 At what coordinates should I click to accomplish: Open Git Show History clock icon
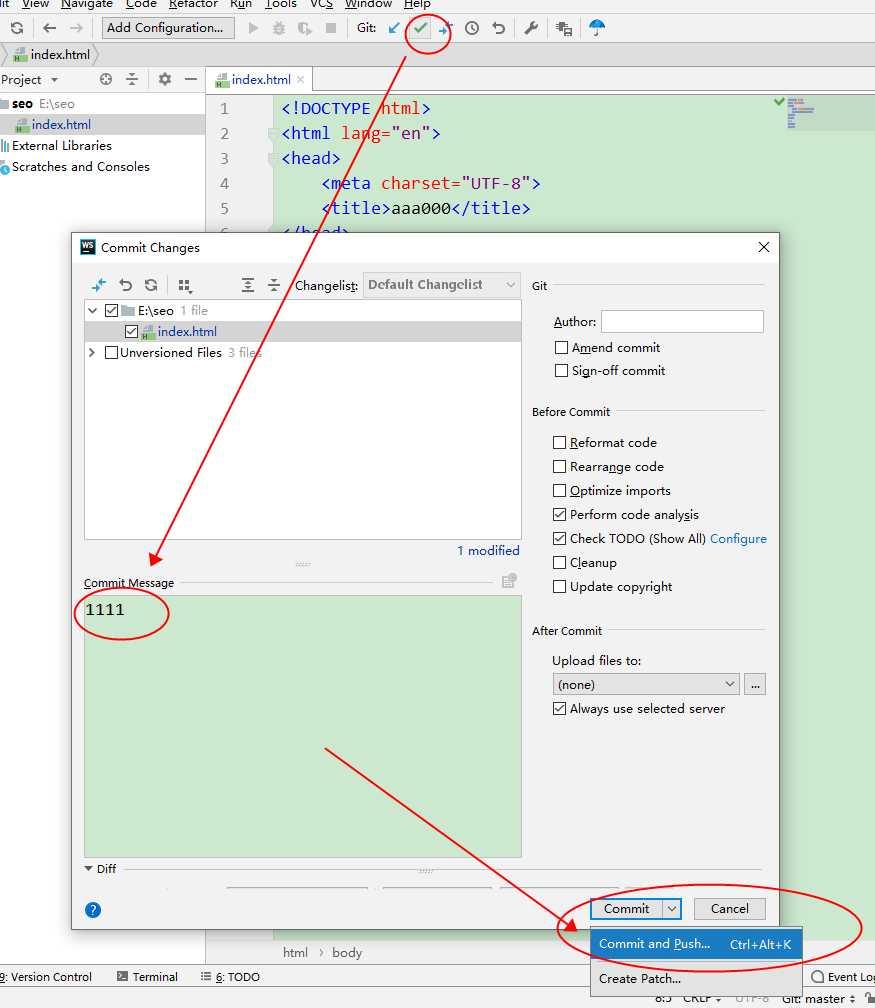(x=472, y=28)
